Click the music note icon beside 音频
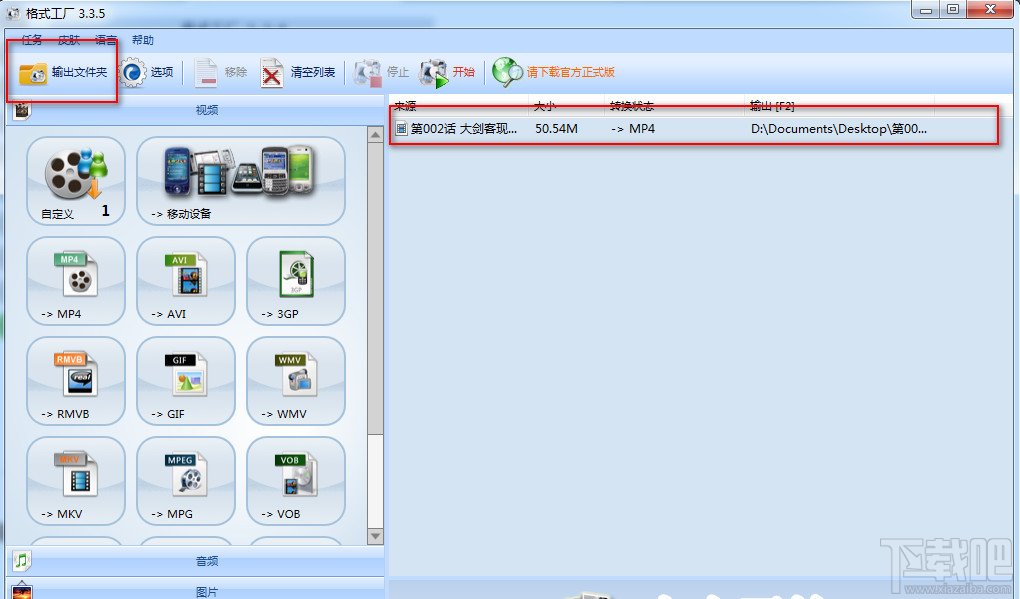1020x599 pixels. coord(22,561)
